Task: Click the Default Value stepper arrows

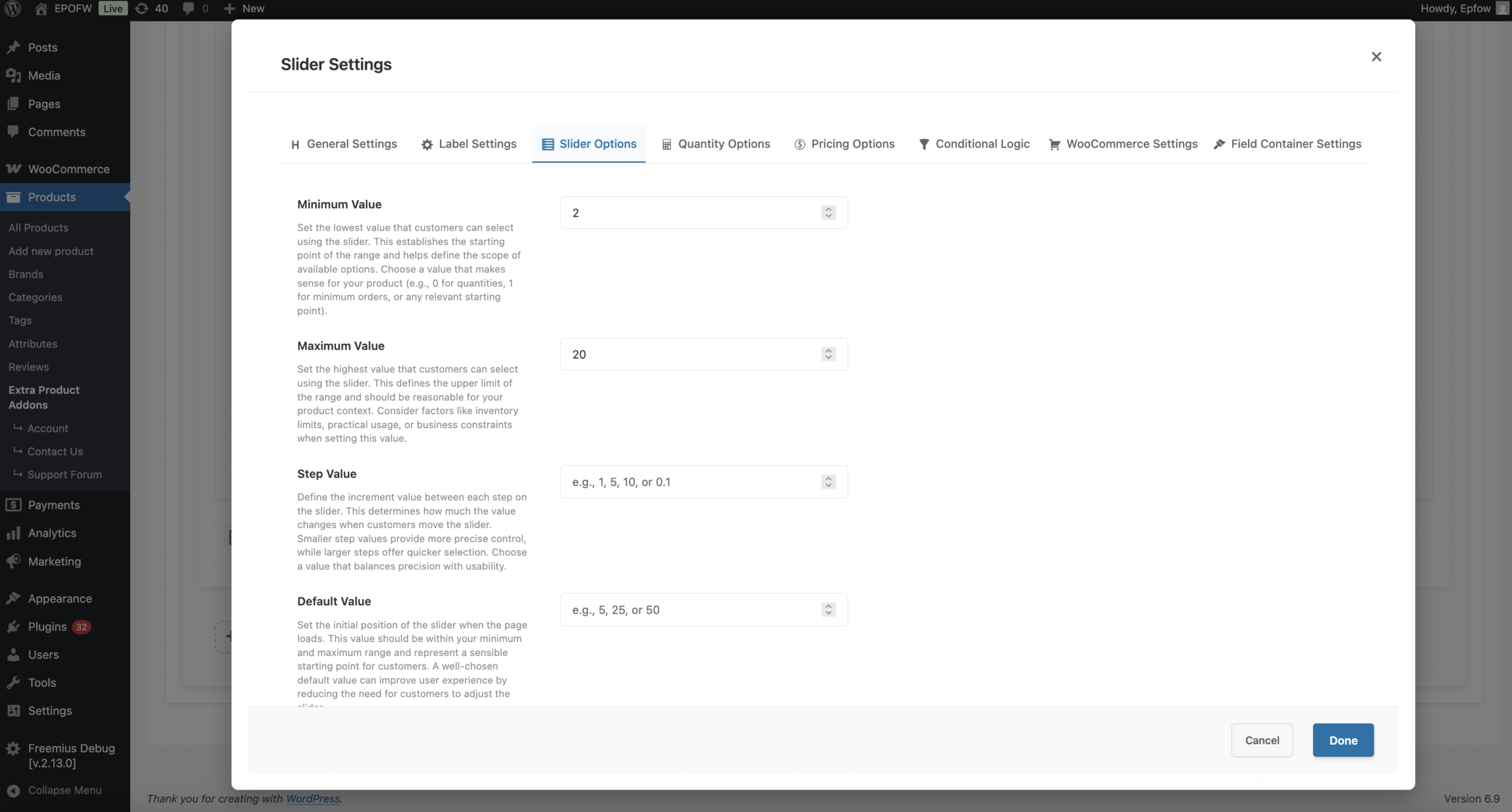Action: [828, 609]
